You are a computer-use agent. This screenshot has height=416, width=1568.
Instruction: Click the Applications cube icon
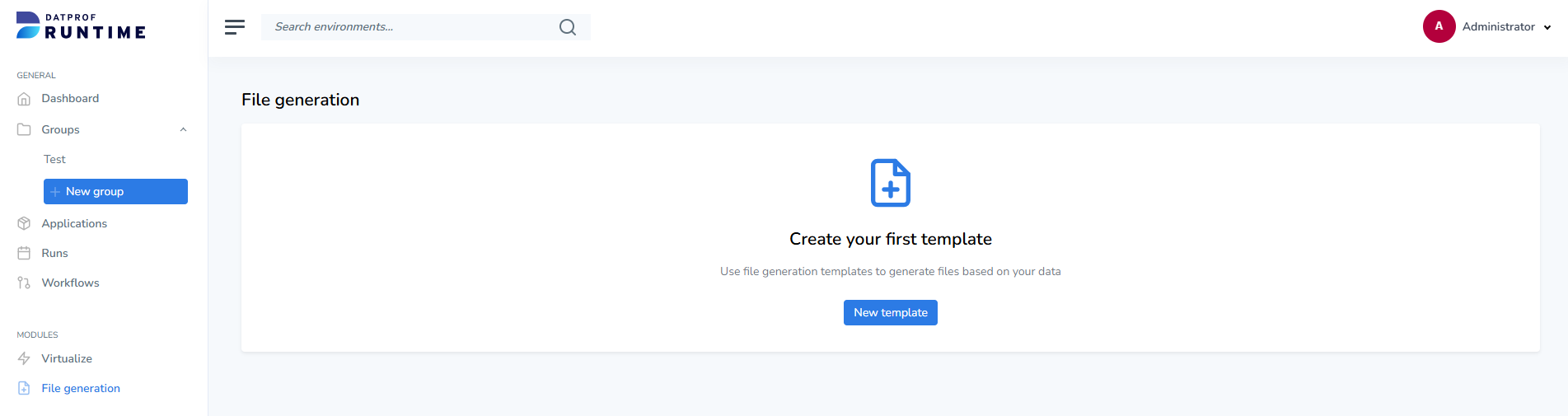click(x=24, y=223)
